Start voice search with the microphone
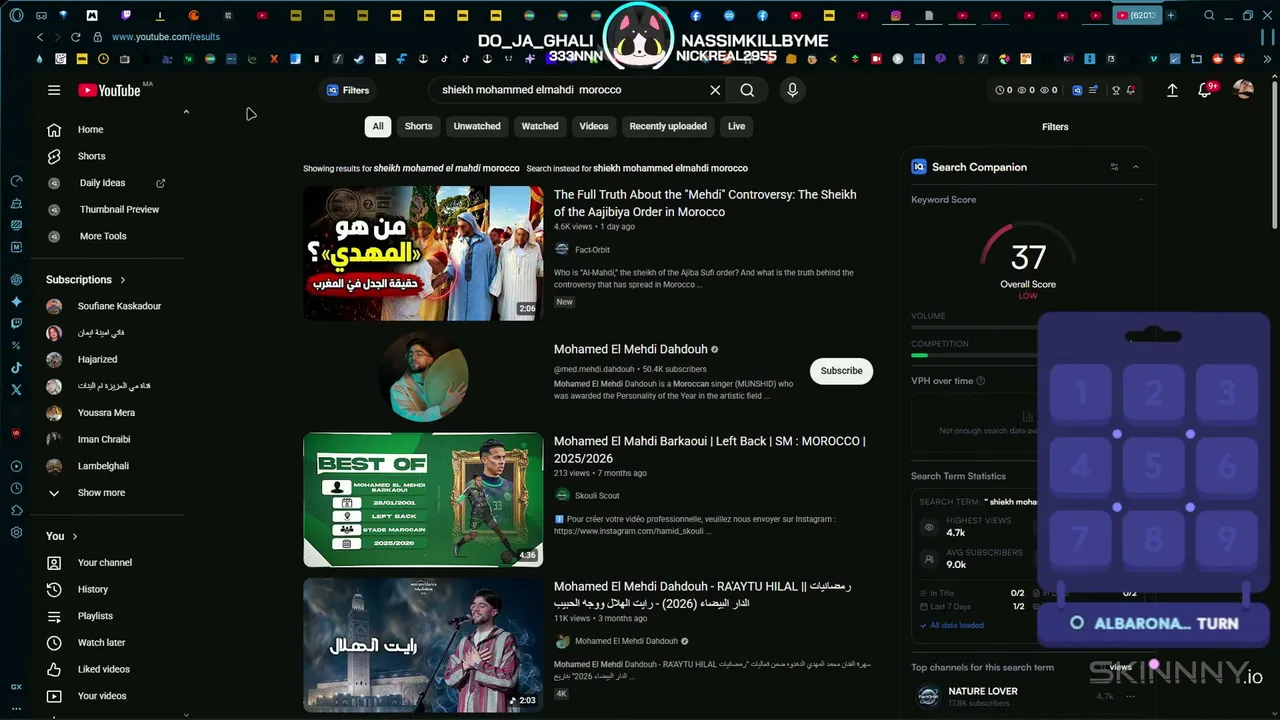The image size is (1280, 720). 792,90
